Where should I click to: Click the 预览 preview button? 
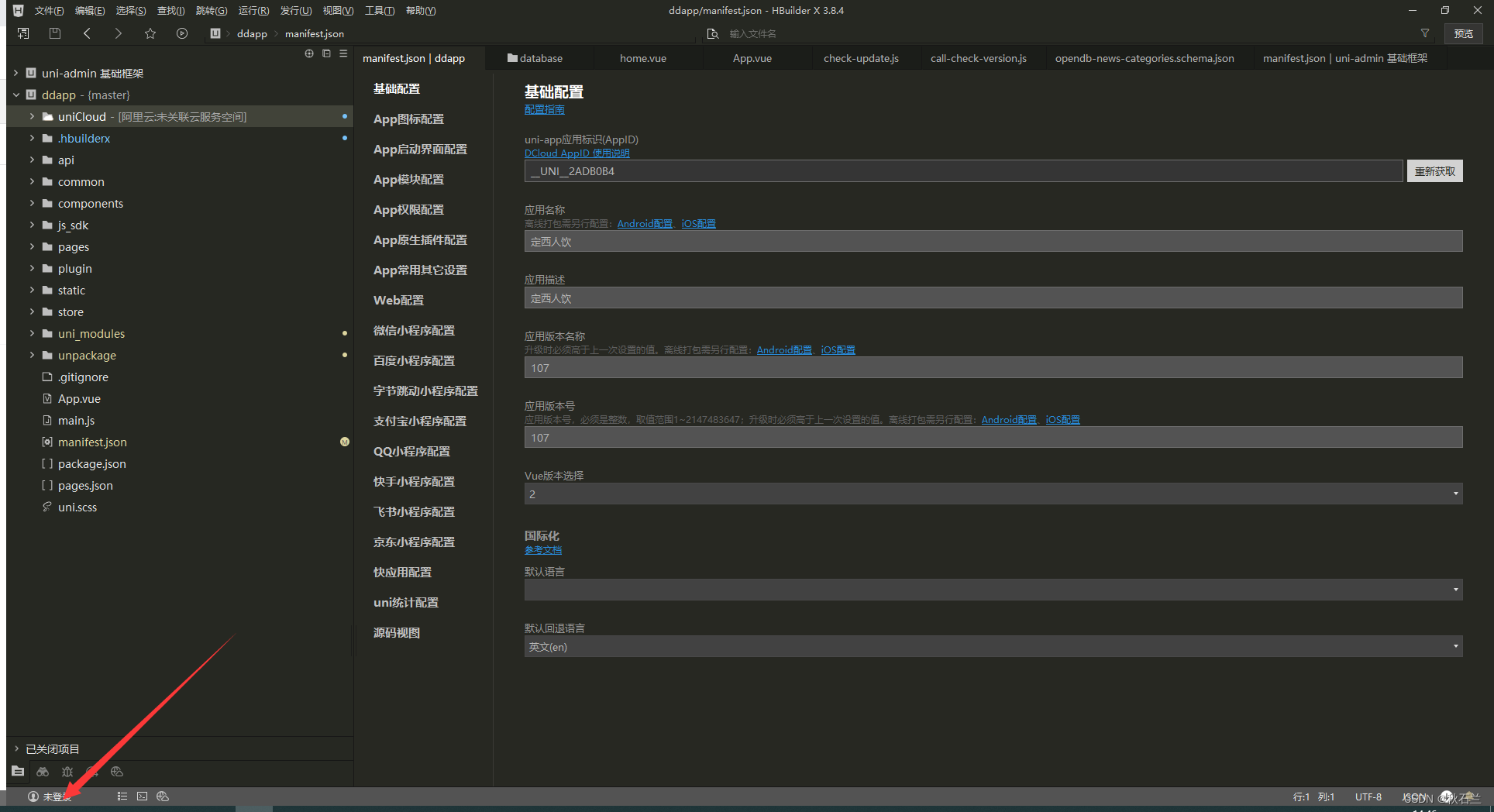[1463, 33]
